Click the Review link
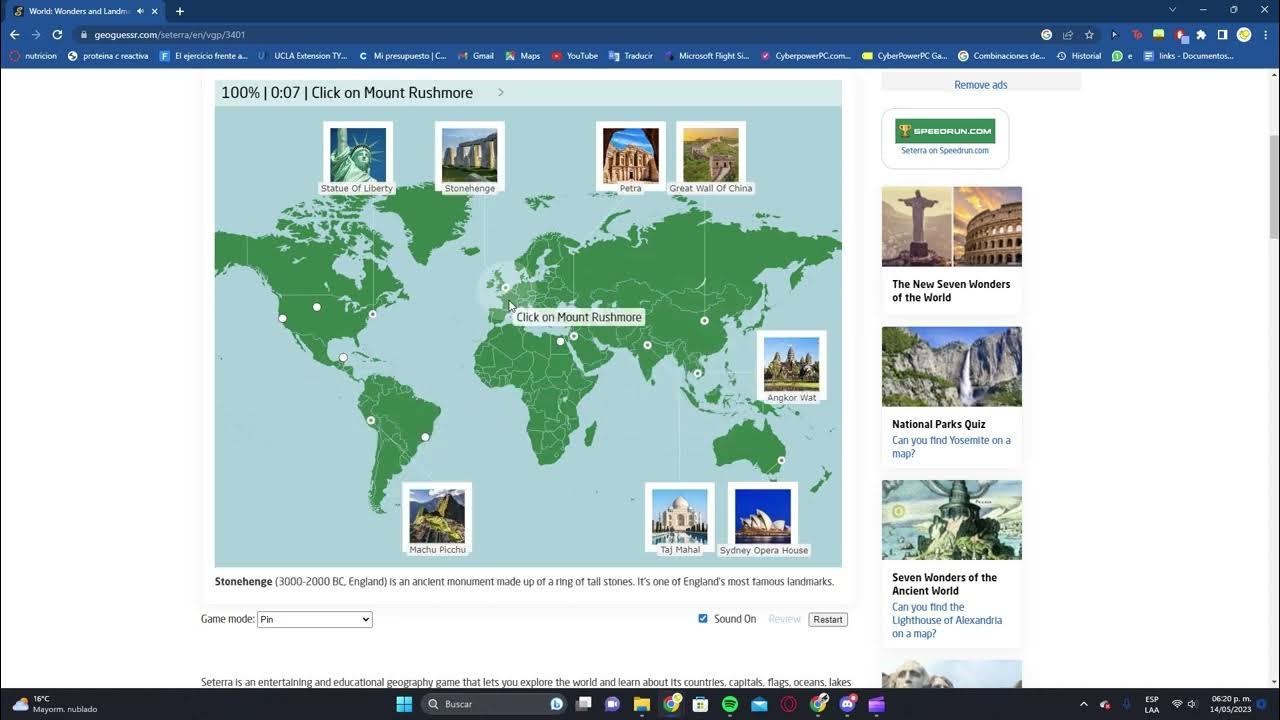Image resolution: width=1280 pixels, height=720 pixels. [784, 619]
